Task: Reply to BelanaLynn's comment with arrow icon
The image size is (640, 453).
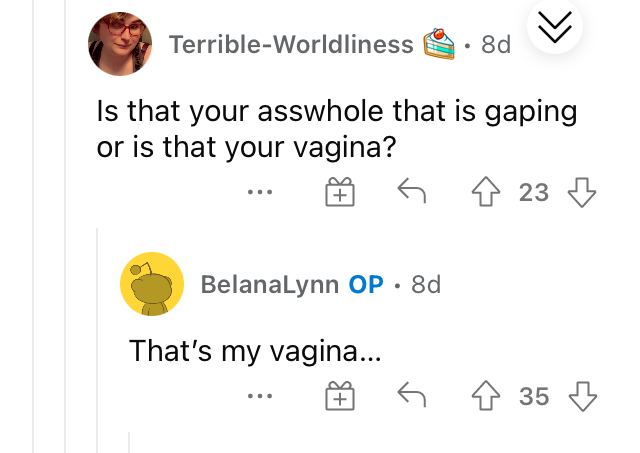Action: click(x=412, y=394)
